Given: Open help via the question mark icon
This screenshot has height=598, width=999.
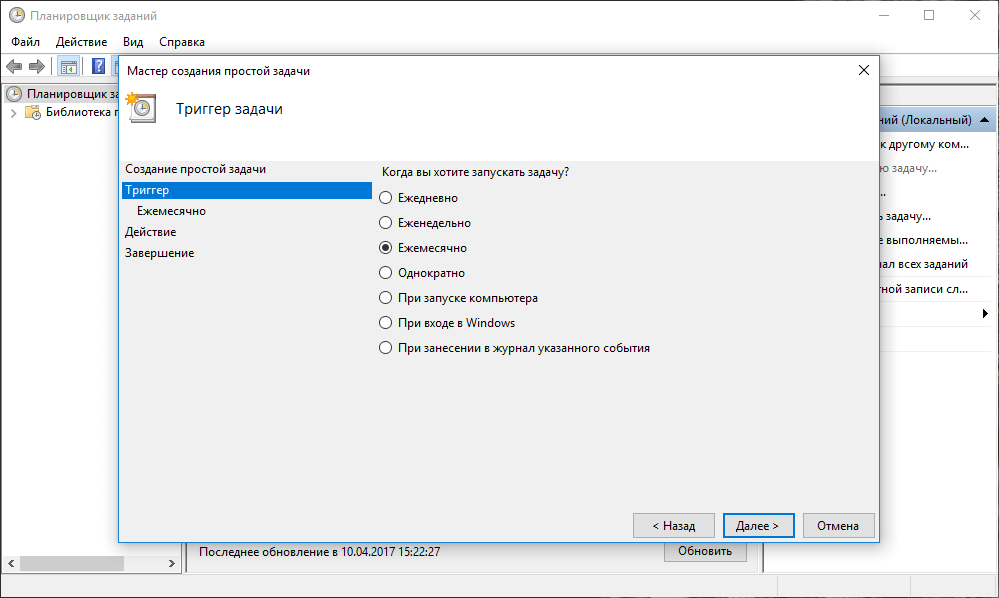Looking at the screenshot, I should pyautogui.click(x=99, y=66).
